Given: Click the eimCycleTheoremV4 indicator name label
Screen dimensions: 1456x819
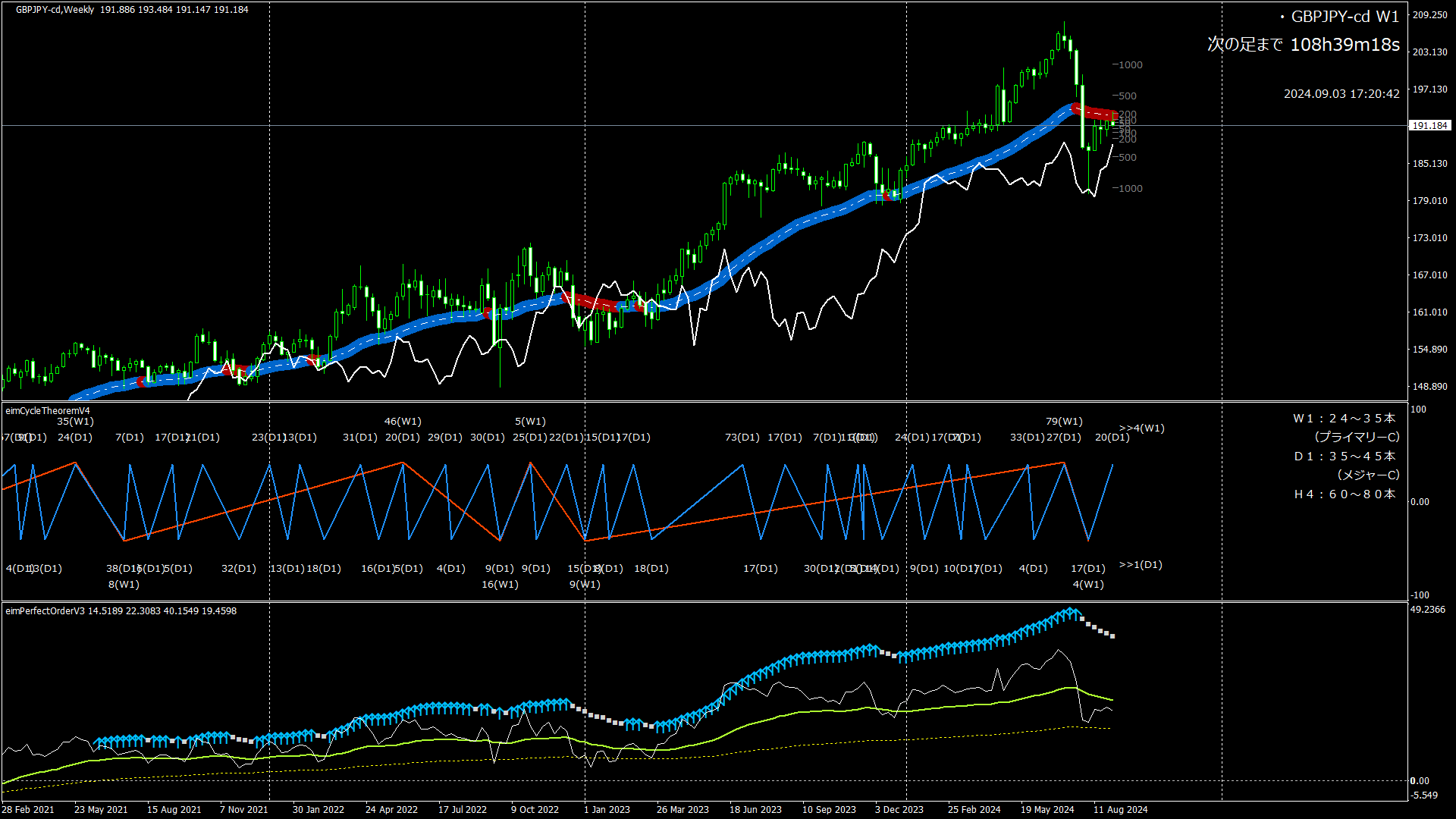Looking at the screenshot, I should [x=48, y=411].
